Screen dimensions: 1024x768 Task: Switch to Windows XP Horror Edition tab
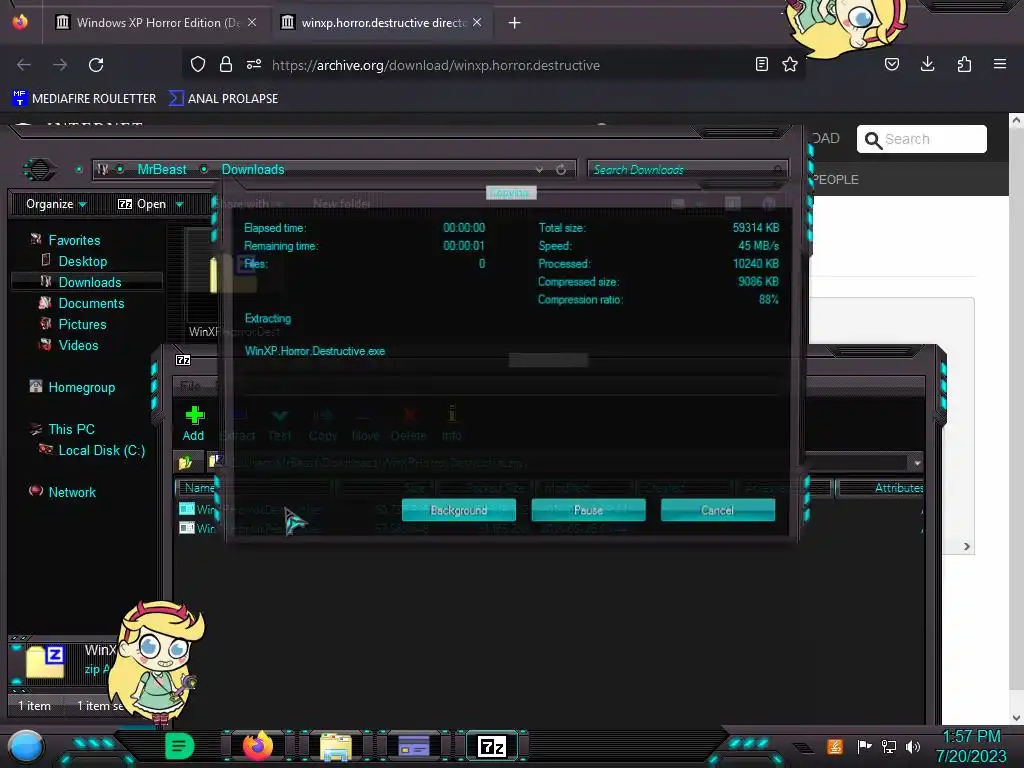157,23
